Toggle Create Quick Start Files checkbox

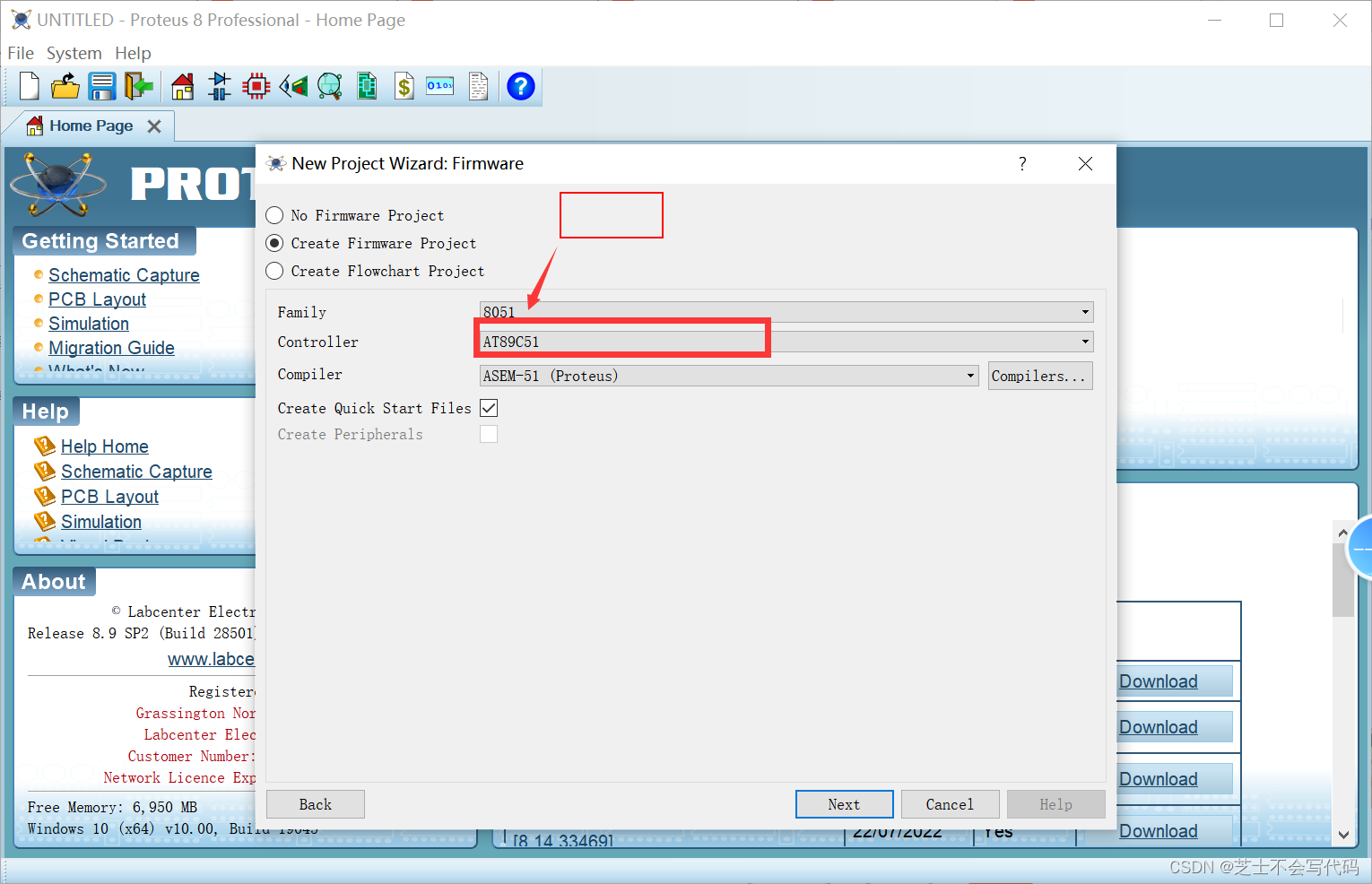point(489,408)
